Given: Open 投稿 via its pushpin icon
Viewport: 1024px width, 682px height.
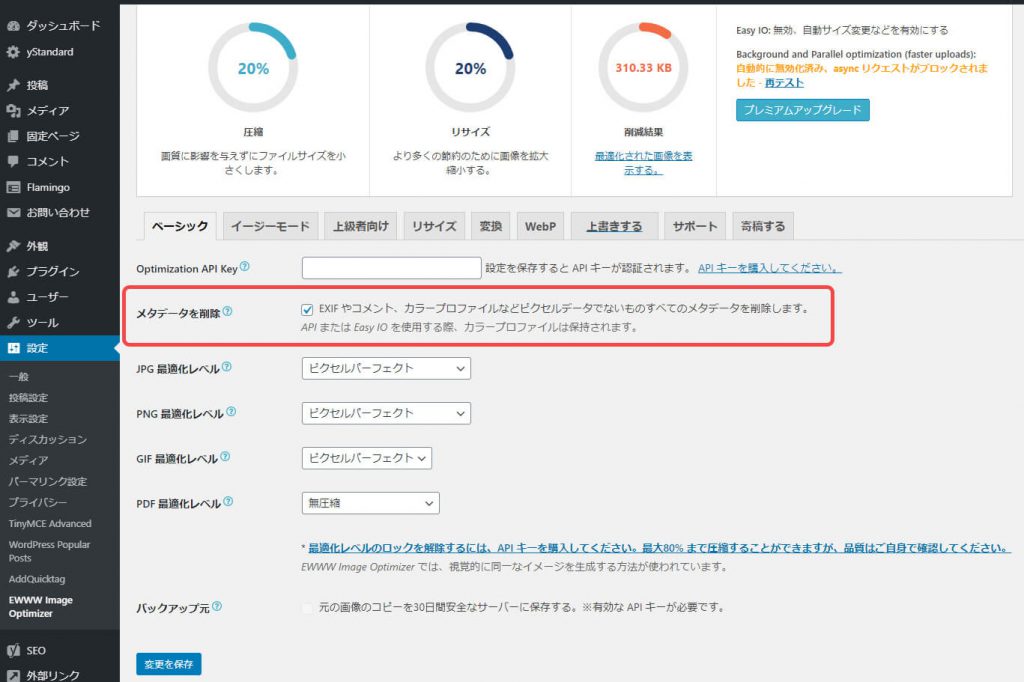Looking at the screenshot, I should (x=13, y=85).
